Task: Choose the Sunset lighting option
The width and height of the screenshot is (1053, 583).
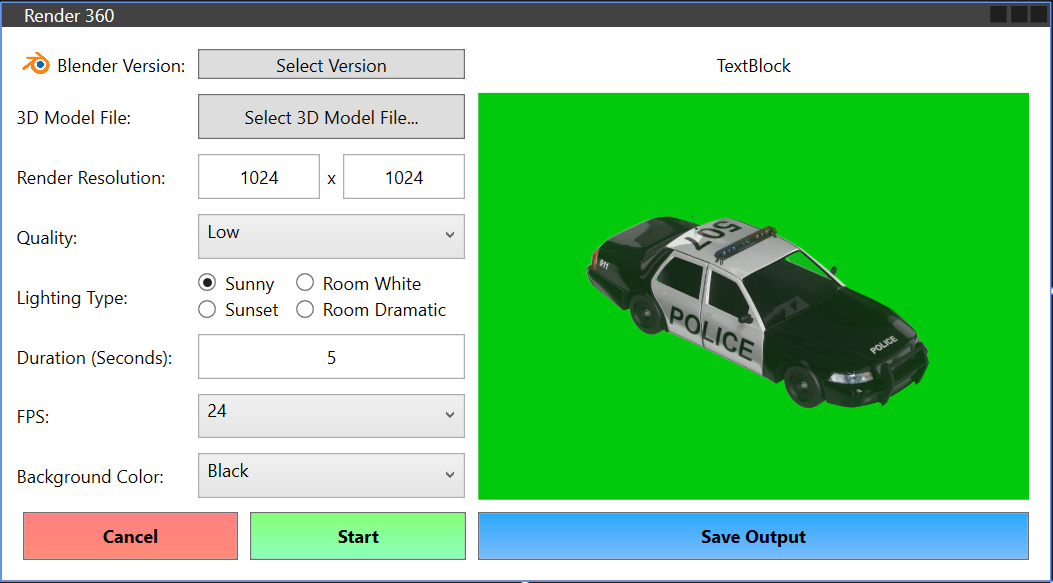Action: tap(207, 309)
